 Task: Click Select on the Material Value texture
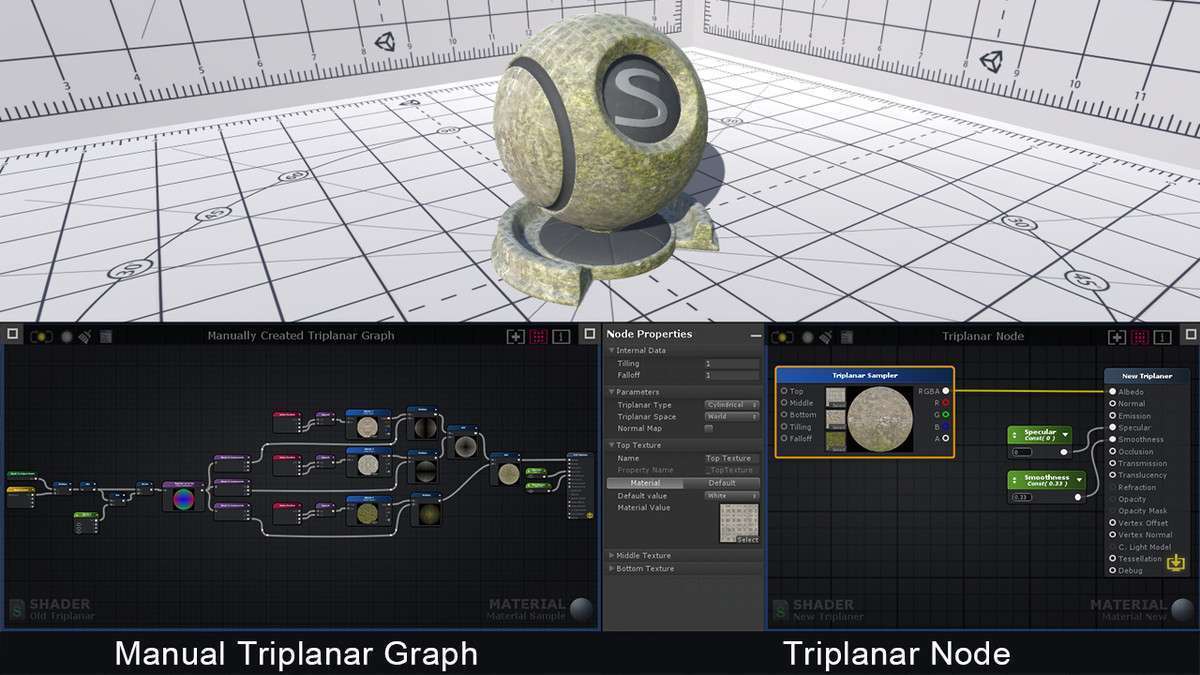[748, 540]
